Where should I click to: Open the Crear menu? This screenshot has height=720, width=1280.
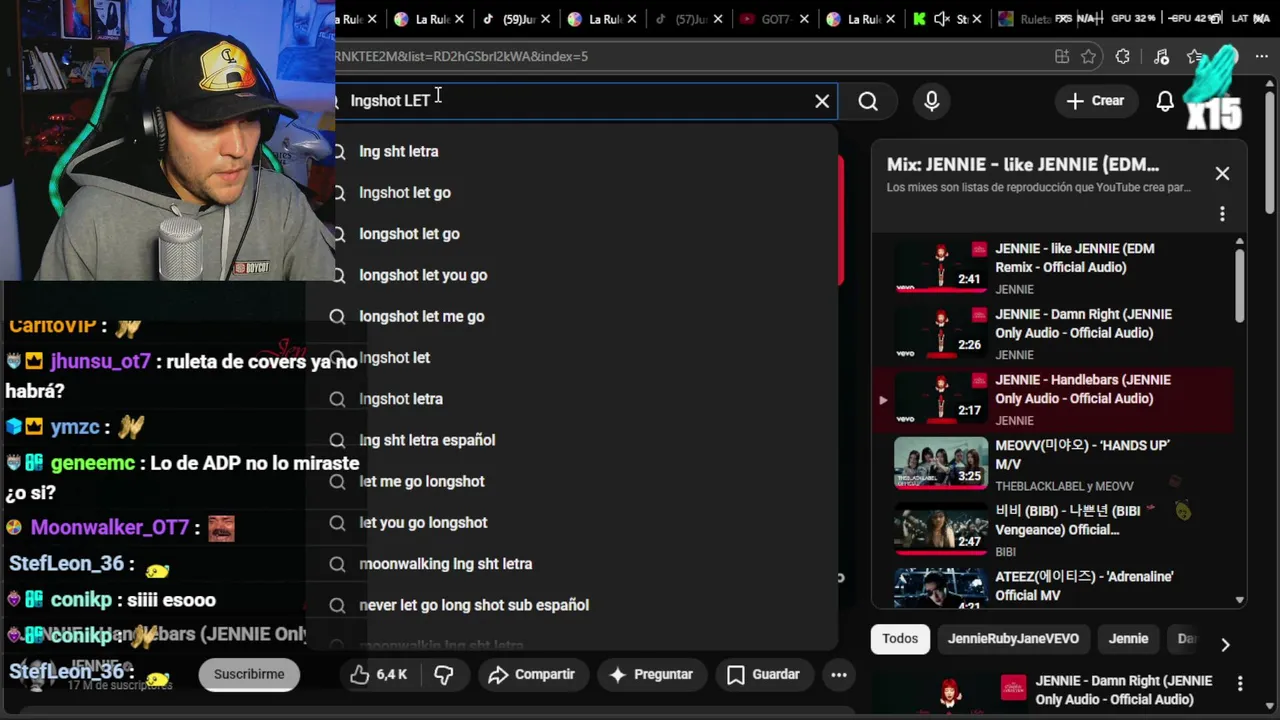click(x=1095, y=101)
